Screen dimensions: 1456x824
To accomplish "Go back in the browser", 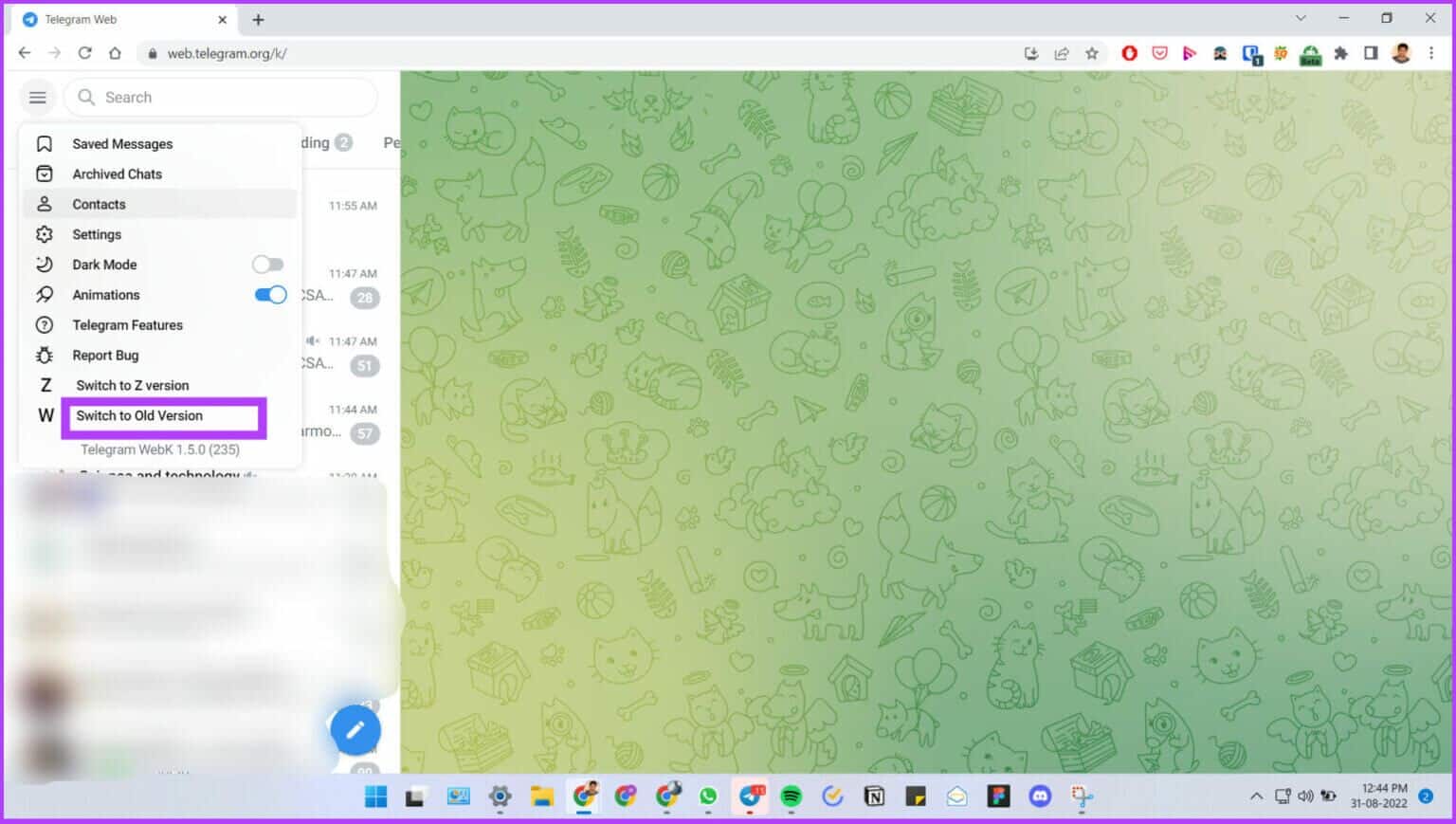I will [25, 53].
